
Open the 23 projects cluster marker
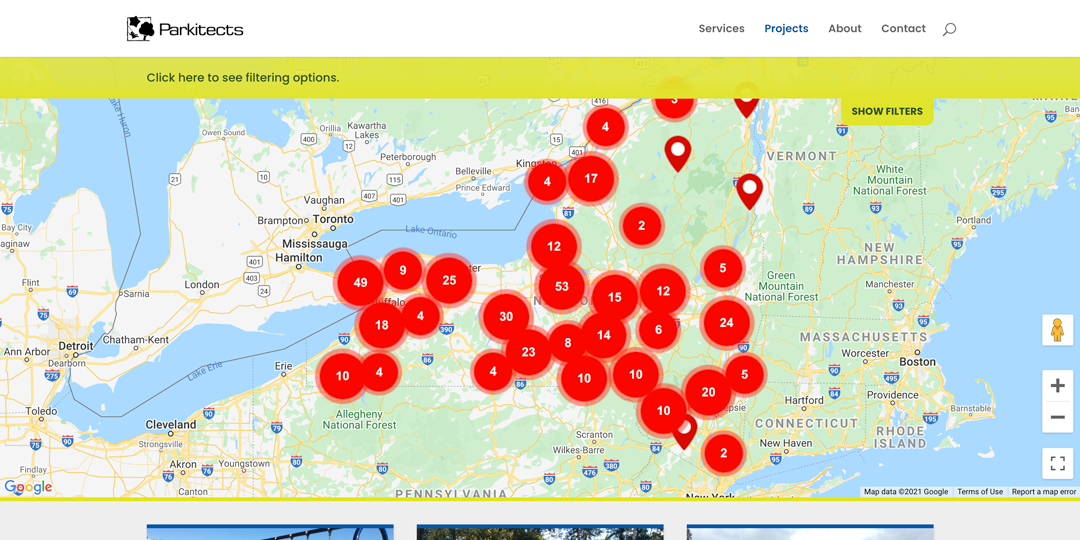[528, 352]
